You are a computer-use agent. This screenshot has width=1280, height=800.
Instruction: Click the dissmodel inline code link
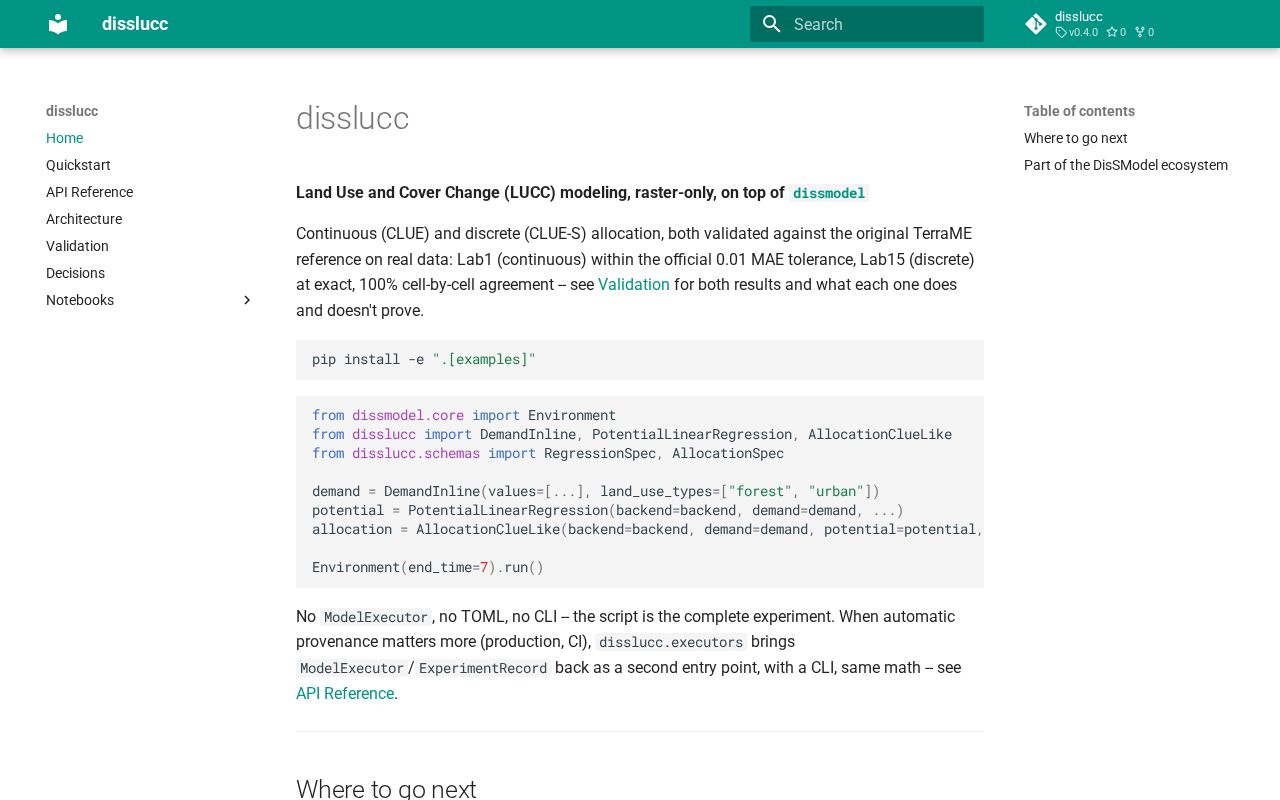point(829,193)
